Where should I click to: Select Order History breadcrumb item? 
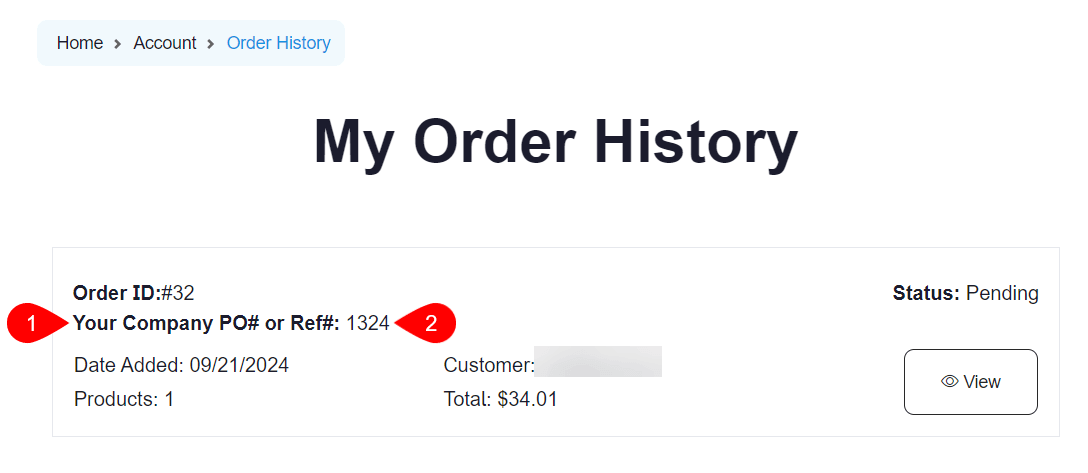point(278,43)
